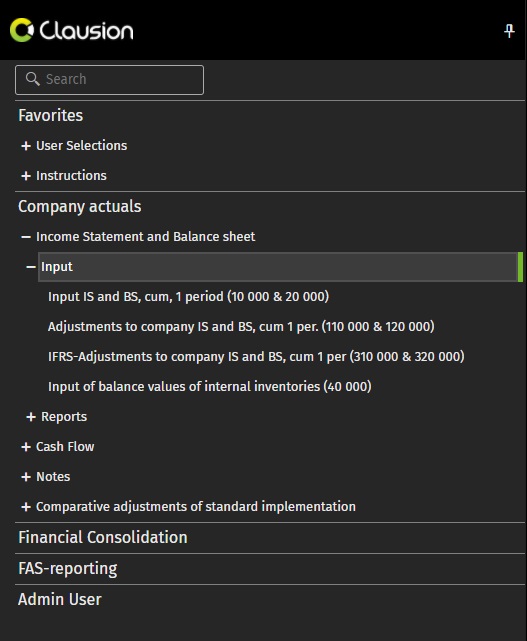Click into the Search field
Viewport: 527px width, 641px height.
click(x=110, y=80)
